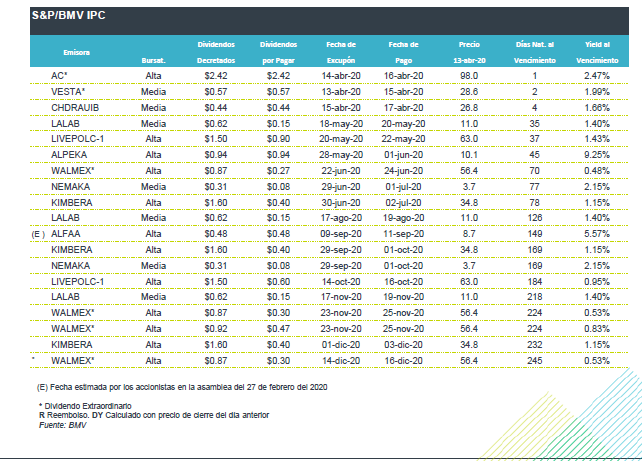Select the price value 8.7
642x461 pixels.
pyautogui.click(x=469, y=234)
